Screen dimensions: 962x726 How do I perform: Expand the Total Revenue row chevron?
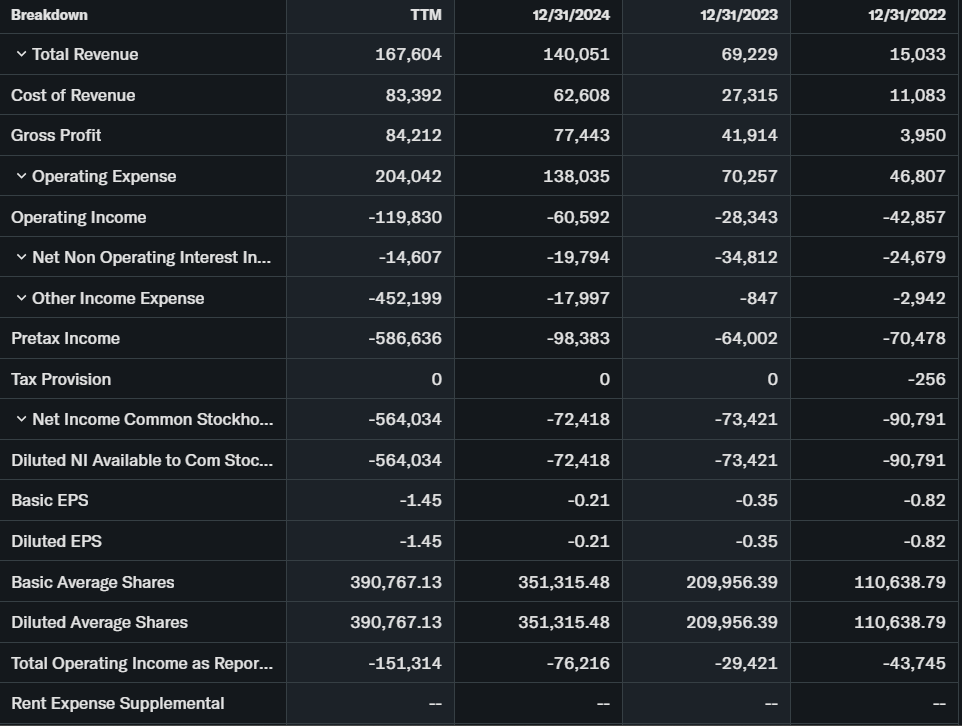pos(21,54)
